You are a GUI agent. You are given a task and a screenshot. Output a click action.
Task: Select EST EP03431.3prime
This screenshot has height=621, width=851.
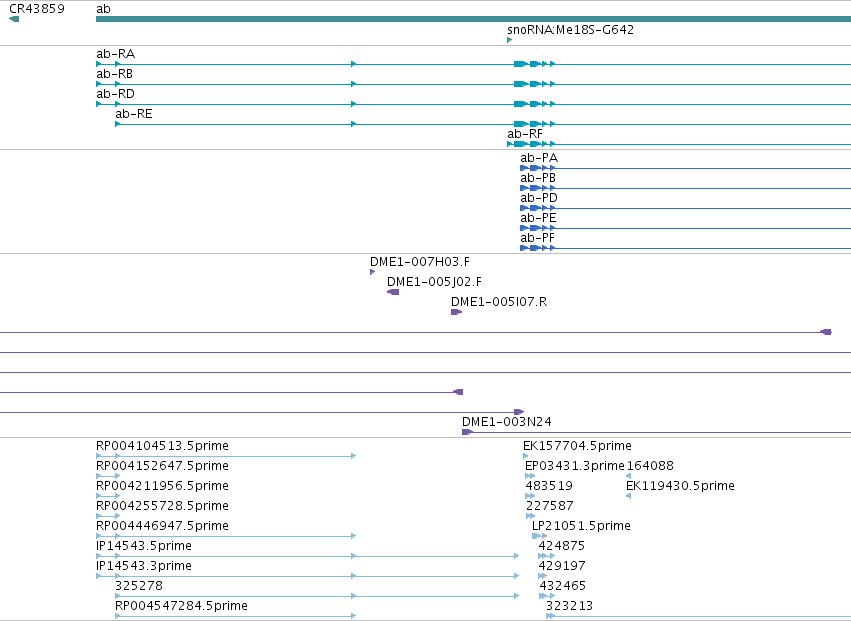click(x=575, y=466)
